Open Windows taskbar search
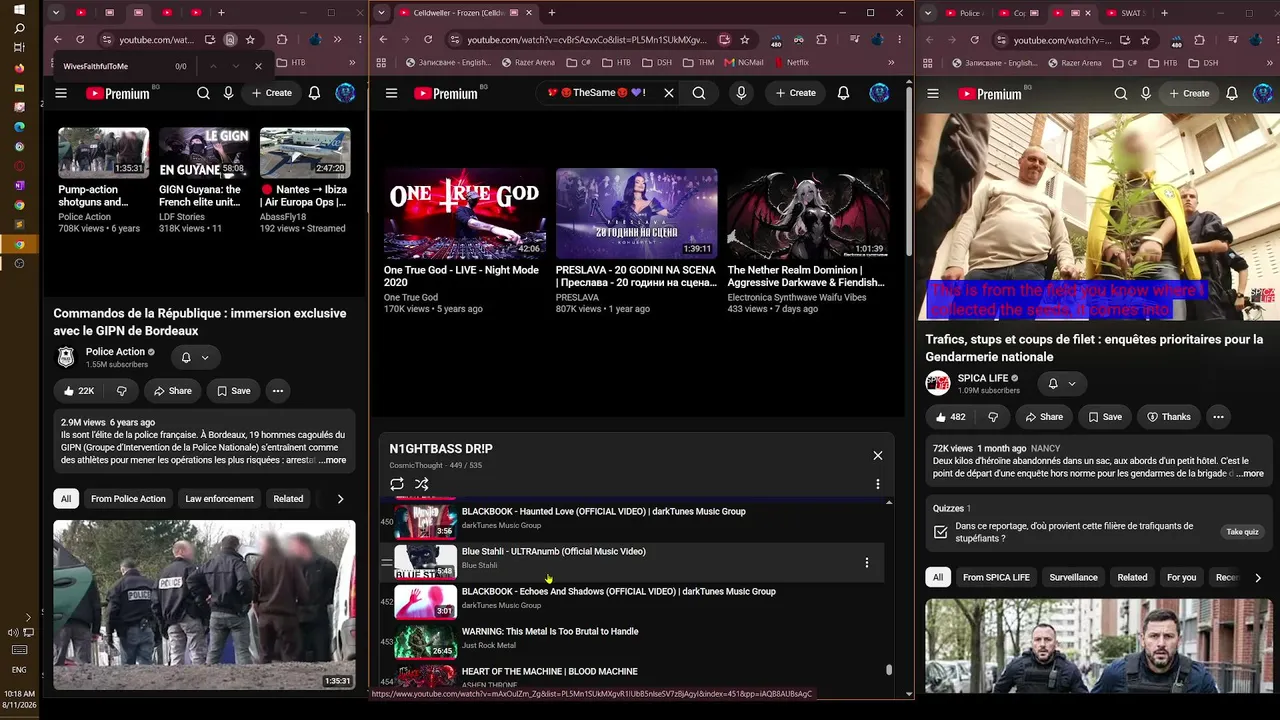 tap(19, 29)
